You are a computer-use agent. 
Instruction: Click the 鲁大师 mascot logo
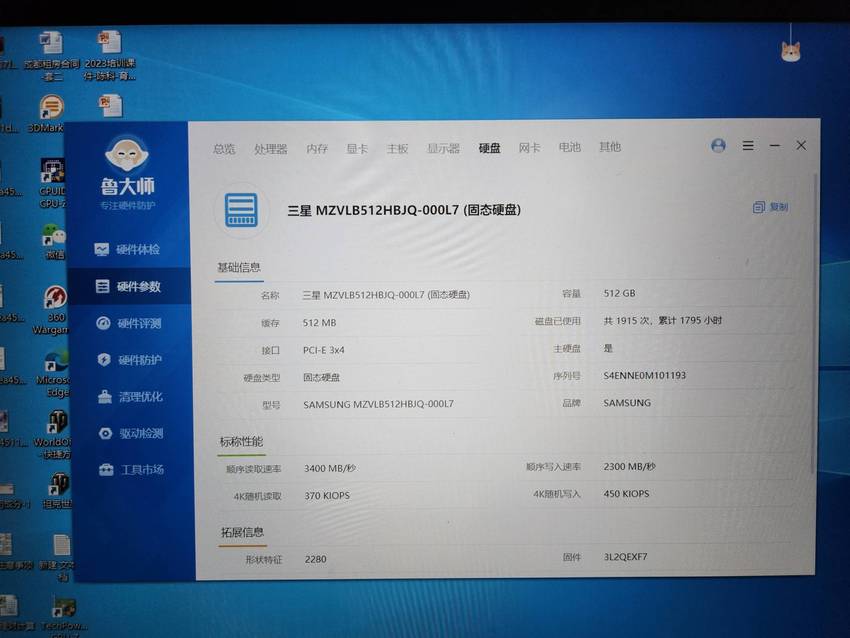tap(127, 154)
